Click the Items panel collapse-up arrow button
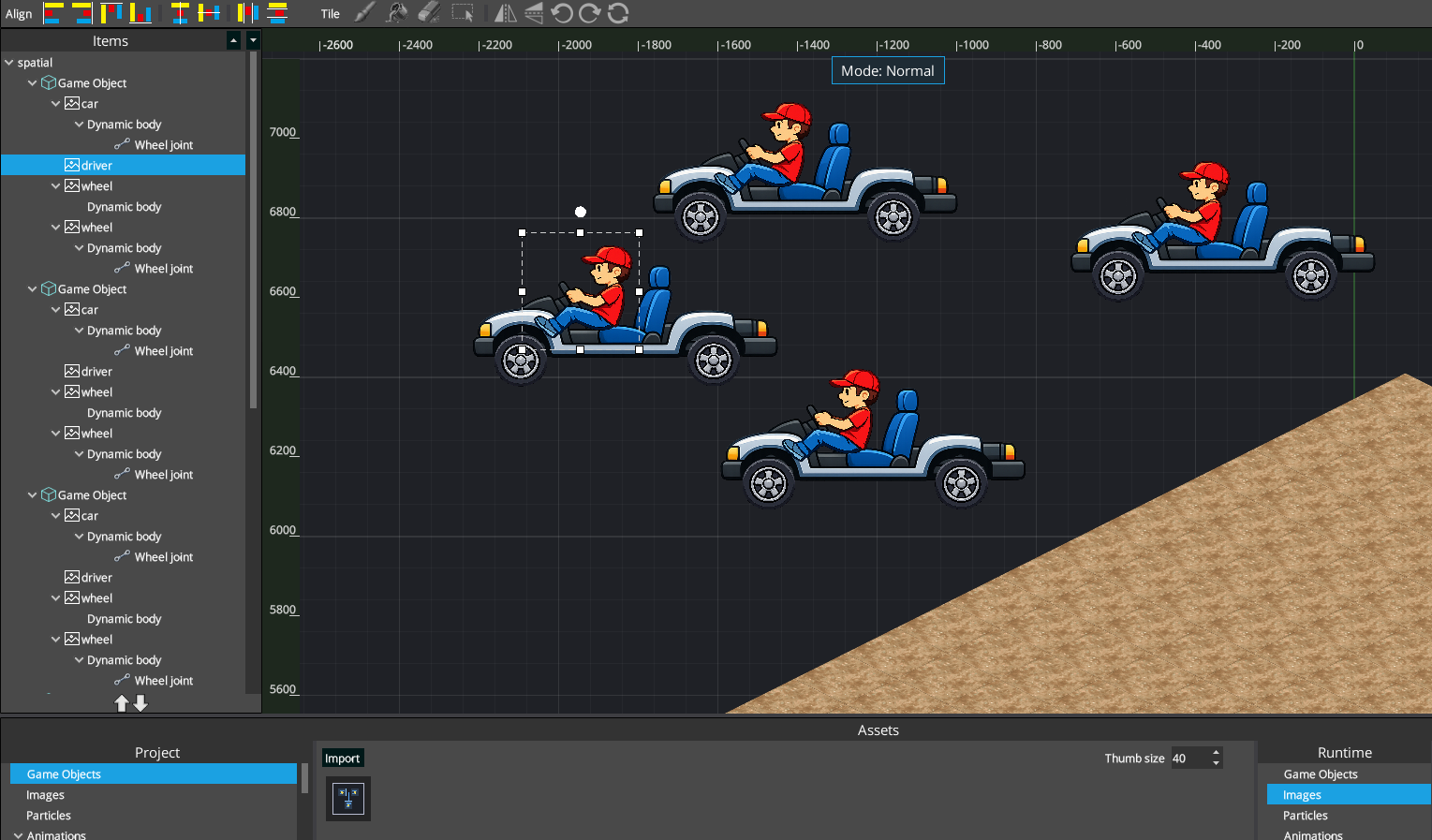Screen dimensions: 1432x840 pyautogui.click(x=234, y=40)
